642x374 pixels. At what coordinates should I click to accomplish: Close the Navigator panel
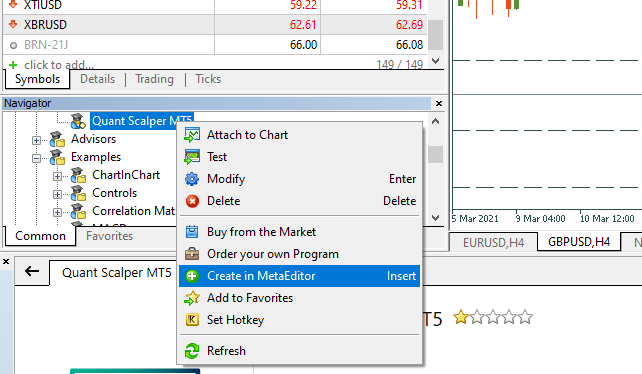[x=439, y=103]
